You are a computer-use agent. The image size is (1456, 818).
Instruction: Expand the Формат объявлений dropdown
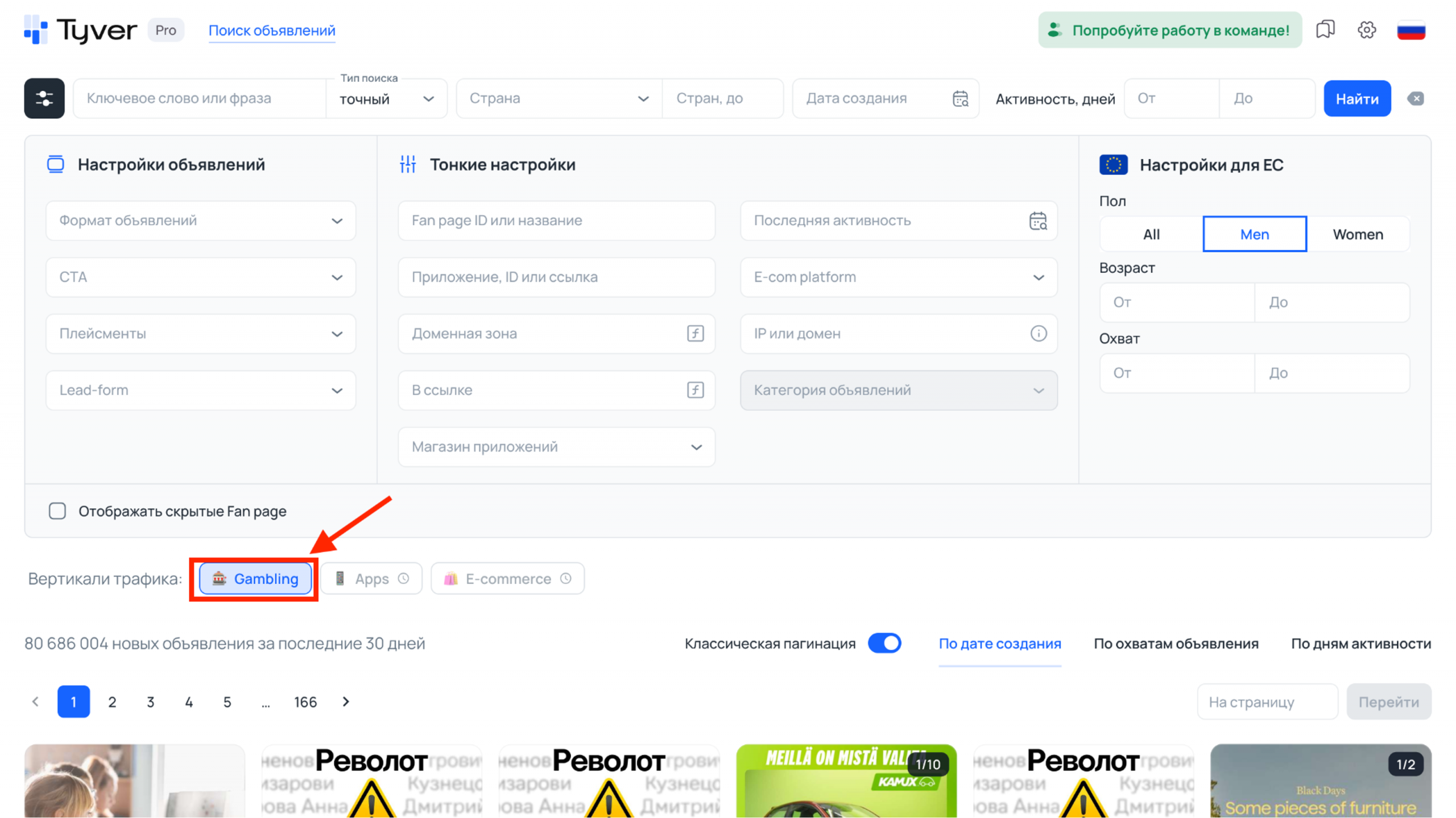201,221
